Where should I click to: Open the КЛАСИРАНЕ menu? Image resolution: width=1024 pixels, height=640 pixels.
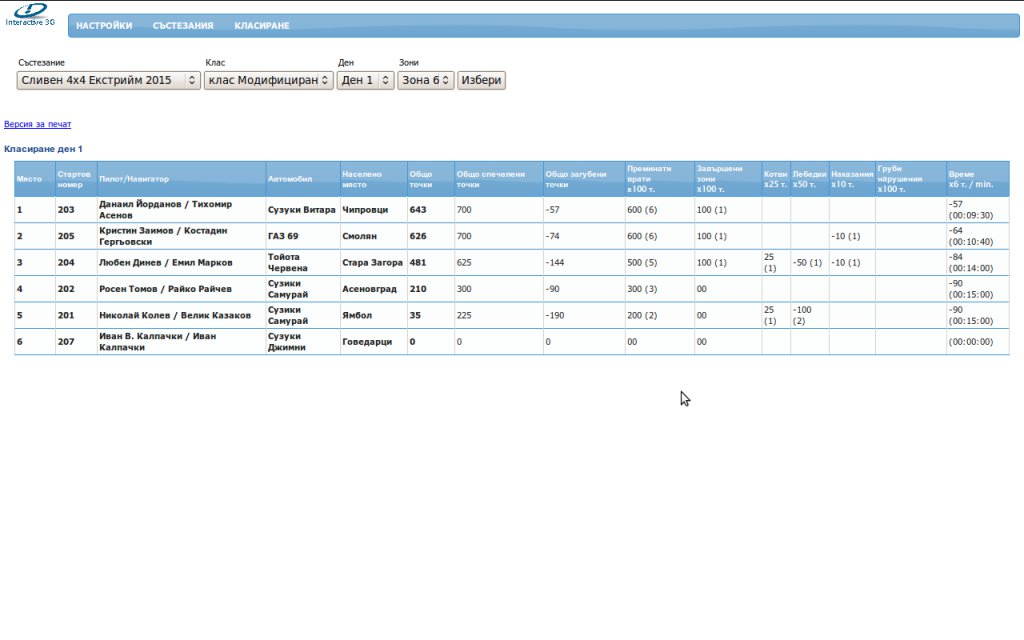(x=262, y=26)
